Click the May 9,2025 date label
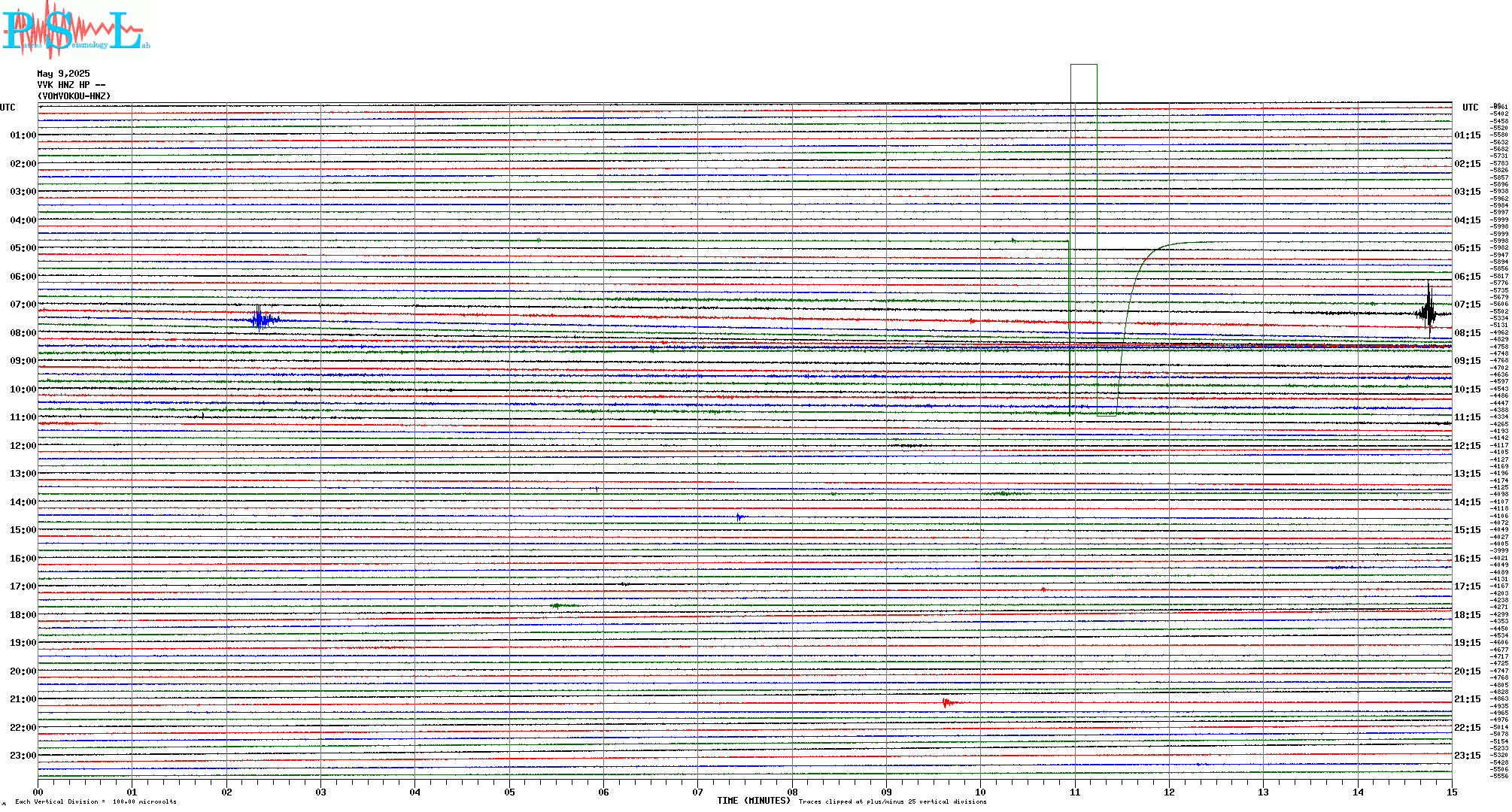The width and height of the screenshot is (1512, 812). (x=63, y=74)
